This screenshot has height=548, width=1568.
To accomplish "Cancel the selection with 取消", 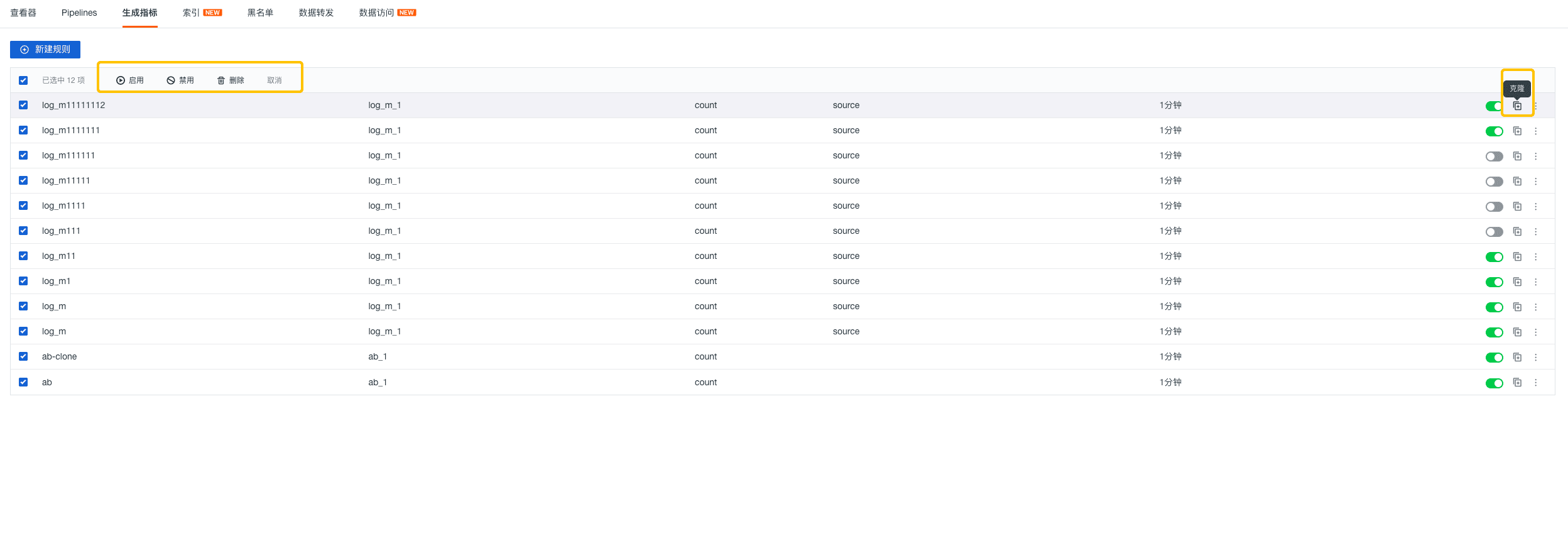I will [x=275, y=80].
